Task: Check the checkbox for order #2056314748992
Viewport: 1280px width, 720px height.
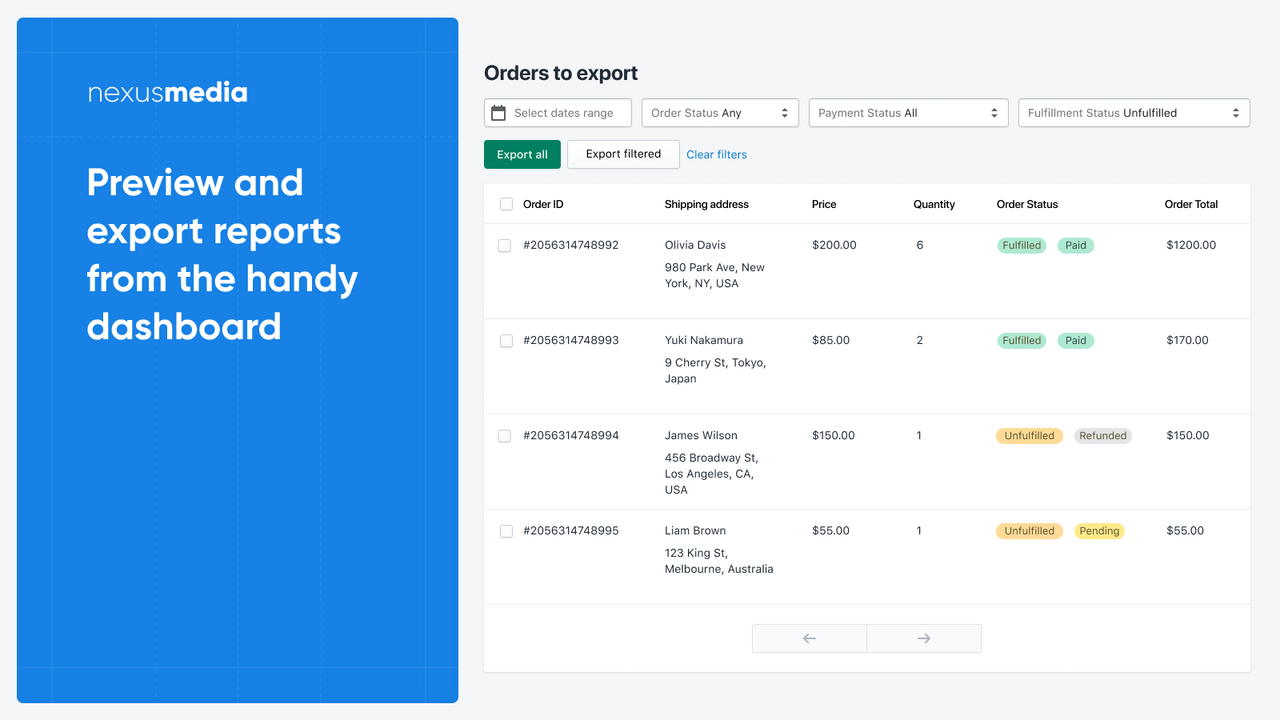Action: (506, 245)
